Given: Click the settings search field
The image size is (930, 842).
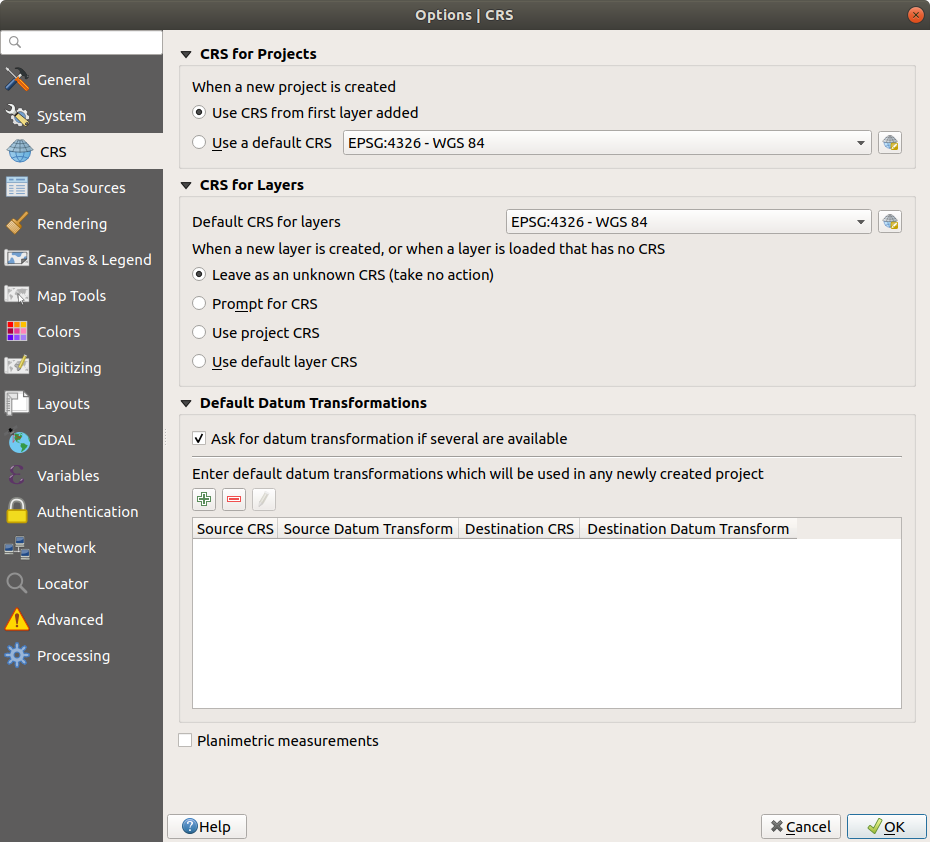Looking at the screenshot, I should coord(82,42).
